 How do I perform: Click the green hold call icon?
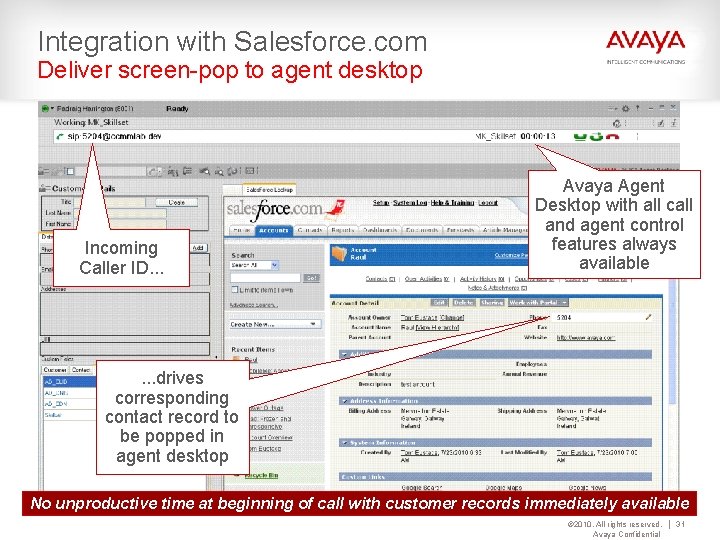[580, 136]
